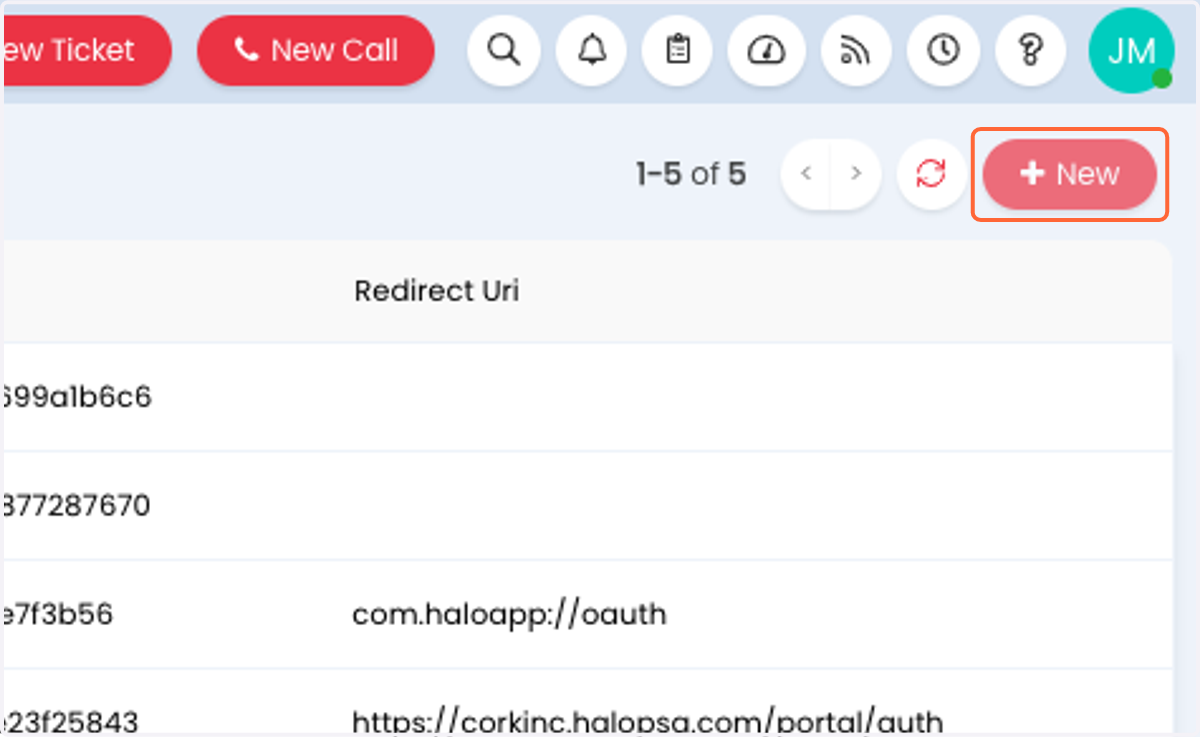Go to next page arrow
Screen dimensions: 1200x737
[x=856, y=174]
